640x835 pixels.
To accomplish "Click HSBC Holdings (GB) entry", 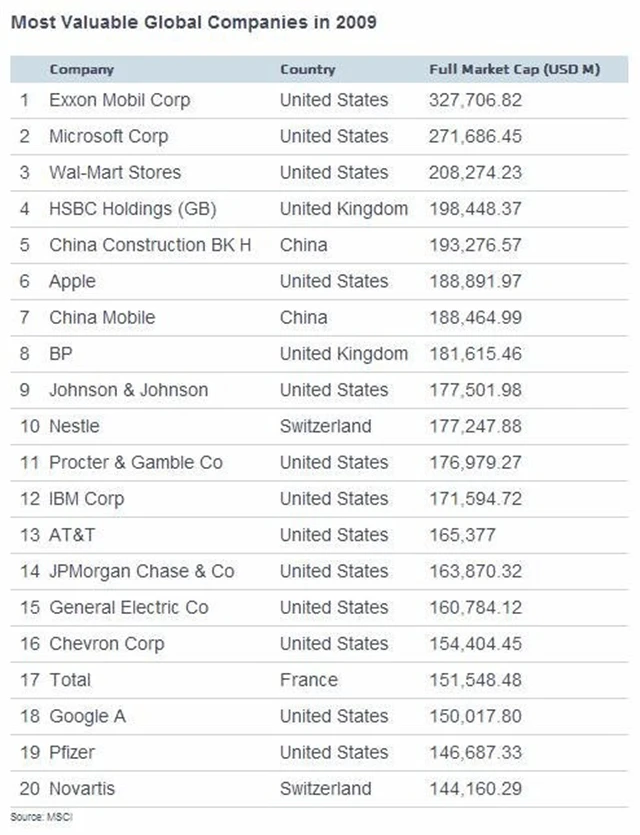I will pos(132,209).
